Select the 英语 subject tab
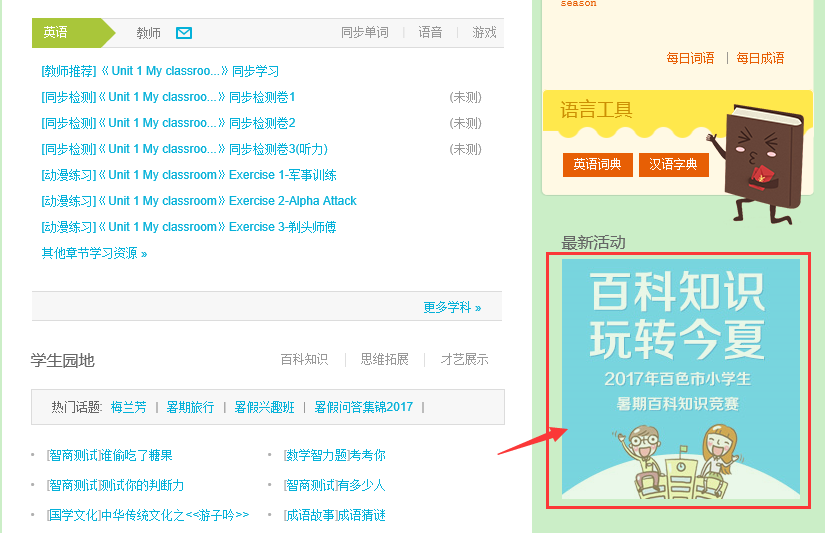825x533 pixels. [57, 33]
